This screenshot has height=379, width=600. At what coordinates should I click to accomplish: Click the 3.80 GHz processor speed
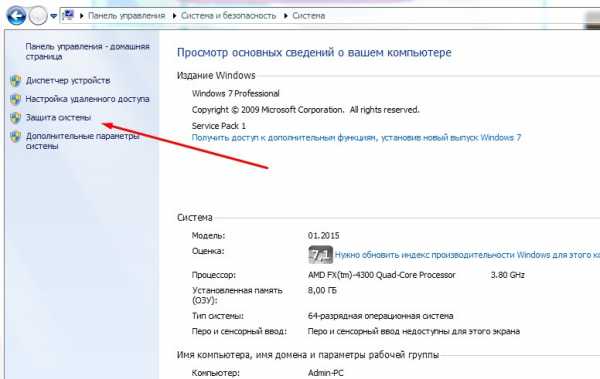click(507, 275)
